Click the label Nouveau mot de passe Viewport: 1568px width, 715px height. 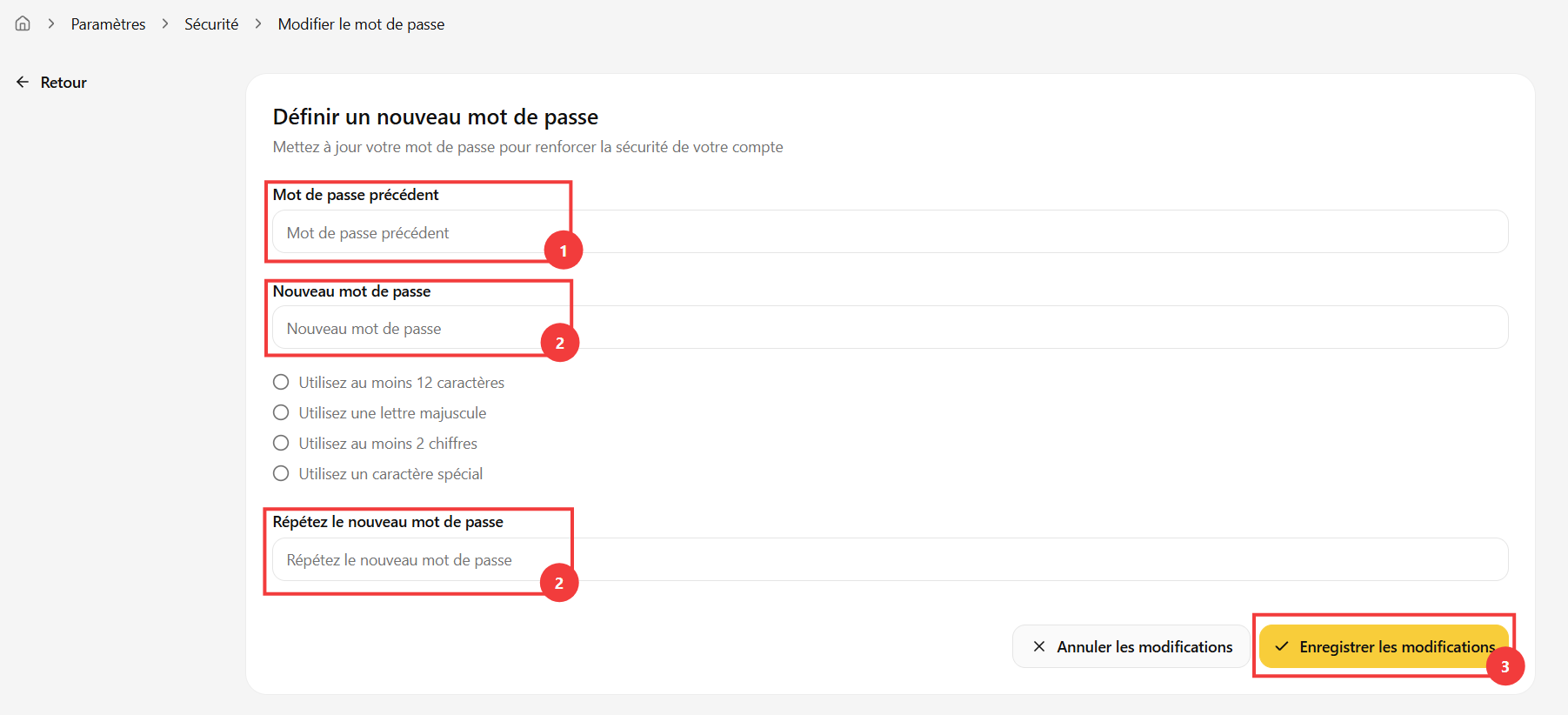pos(352,291)
